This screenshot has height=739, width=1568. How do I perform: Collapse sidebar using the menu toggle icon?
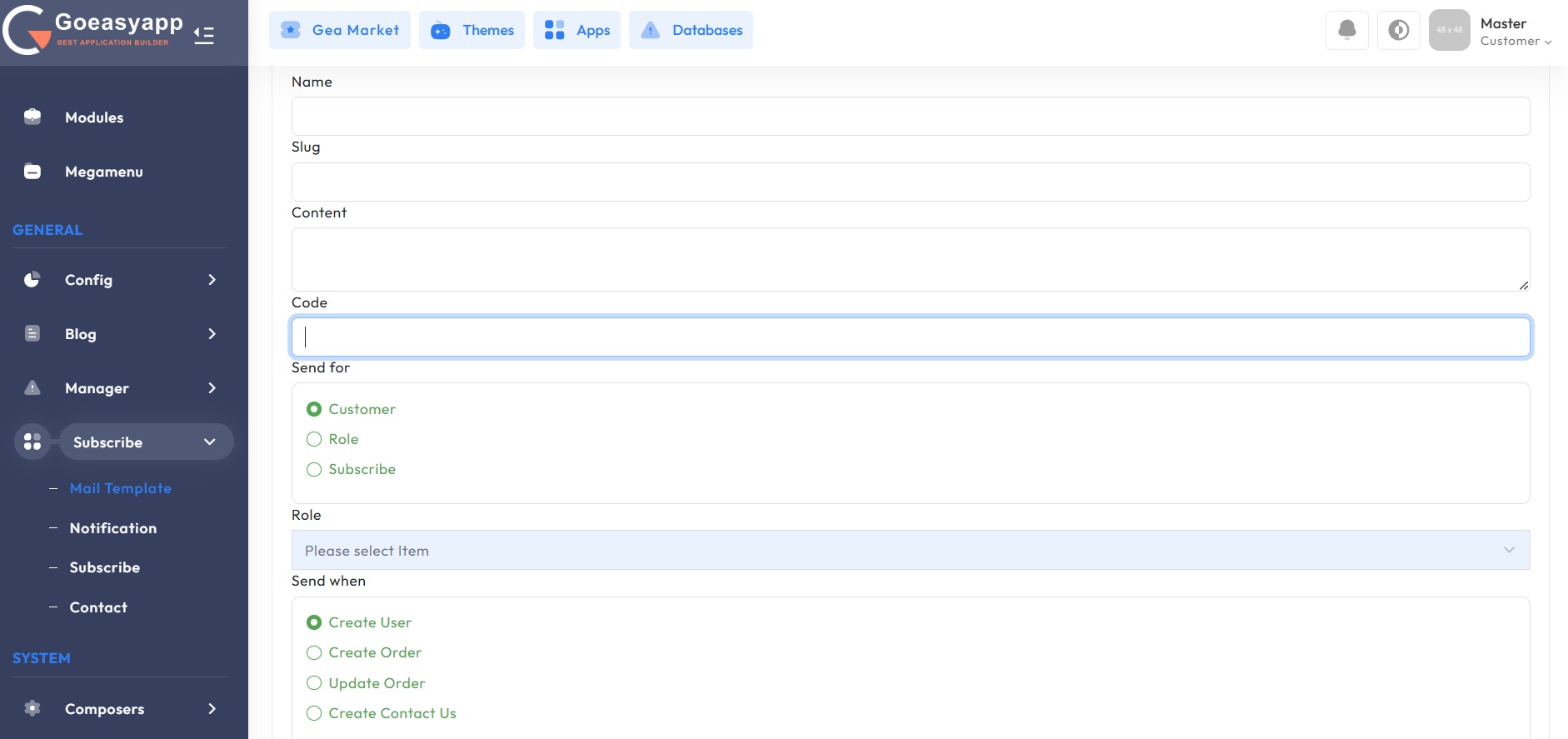click(204, 35)
